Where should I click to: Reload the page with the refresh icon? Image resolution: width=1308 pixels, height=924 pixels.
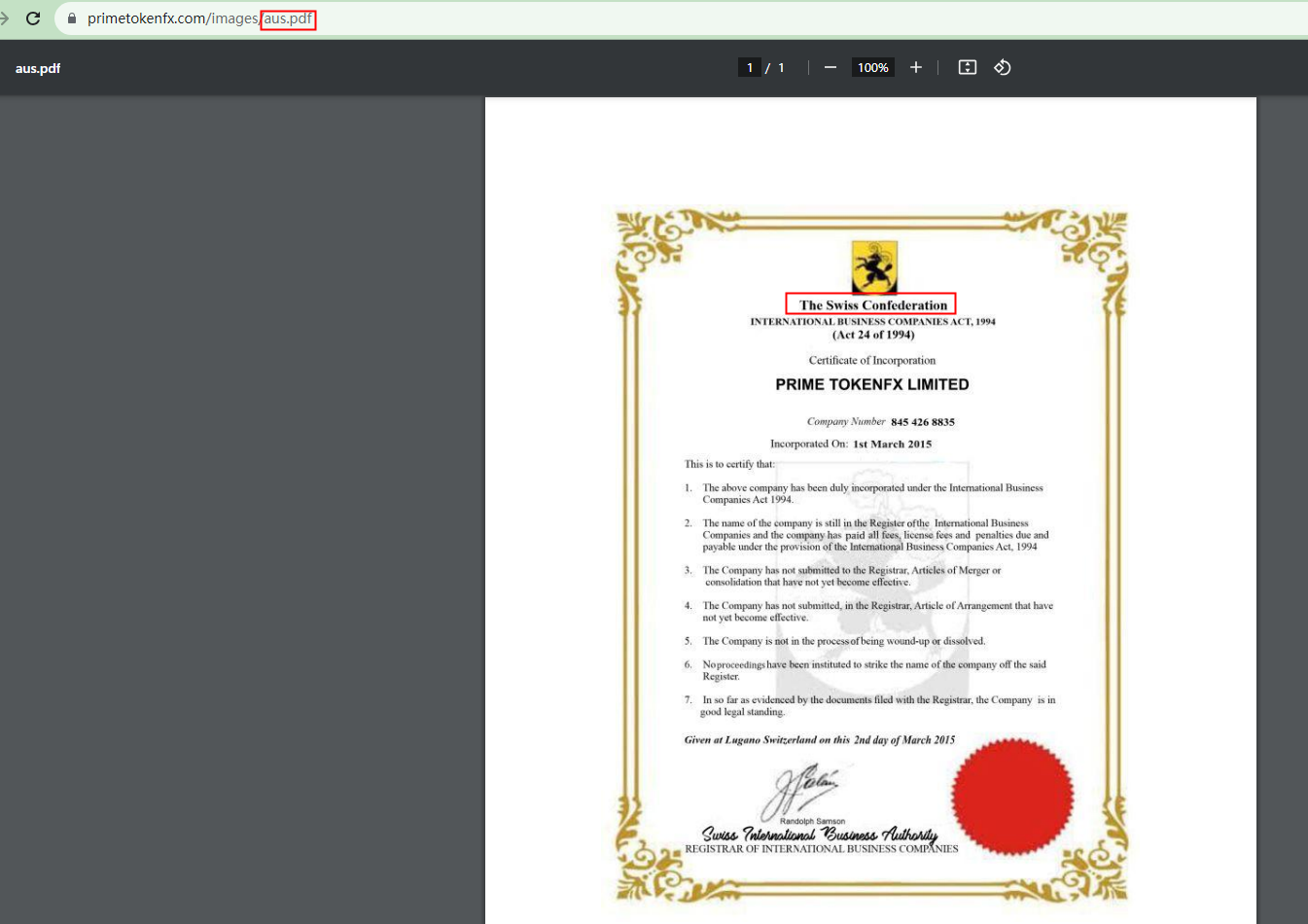coord(33,18)
